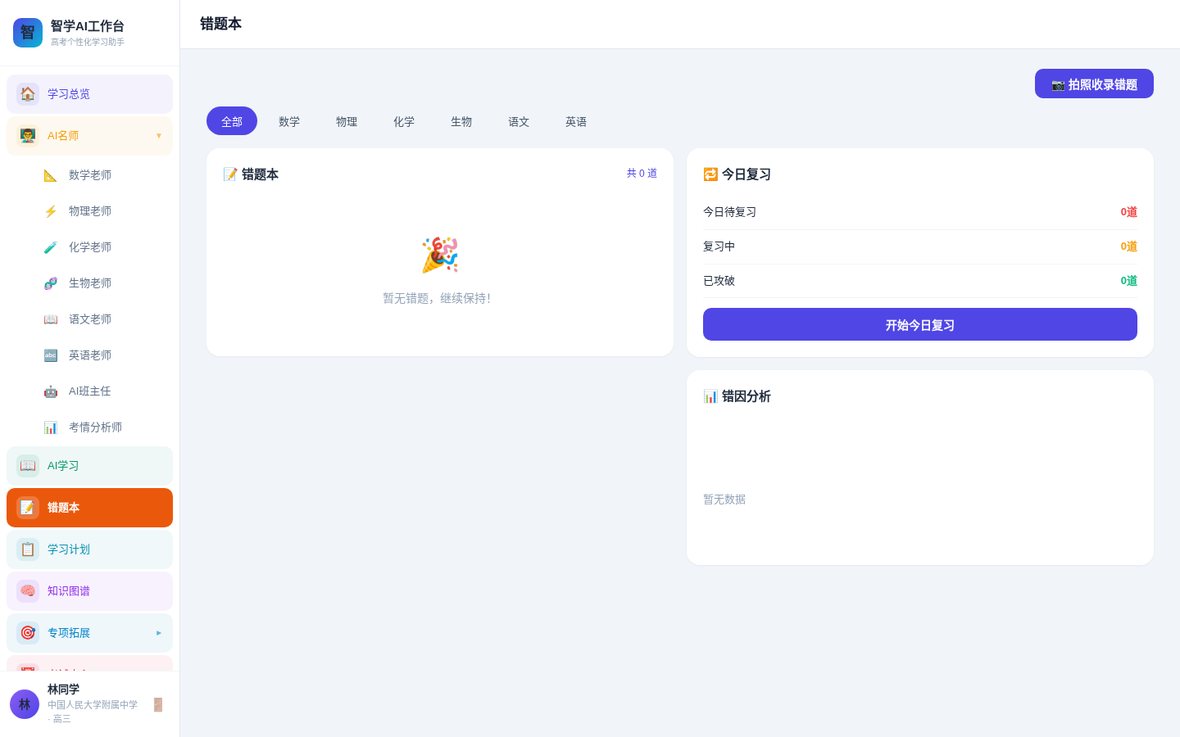Filter wrong questions by 化学
Image resolution: width=1180 pixels, height=737 pixels.
(404, 121)
